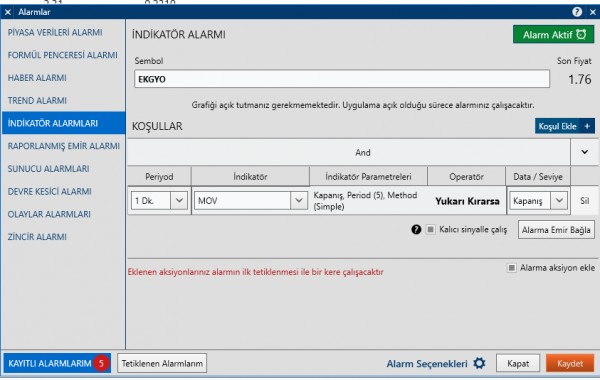Click the İndikatör column header

coord(250,176)
